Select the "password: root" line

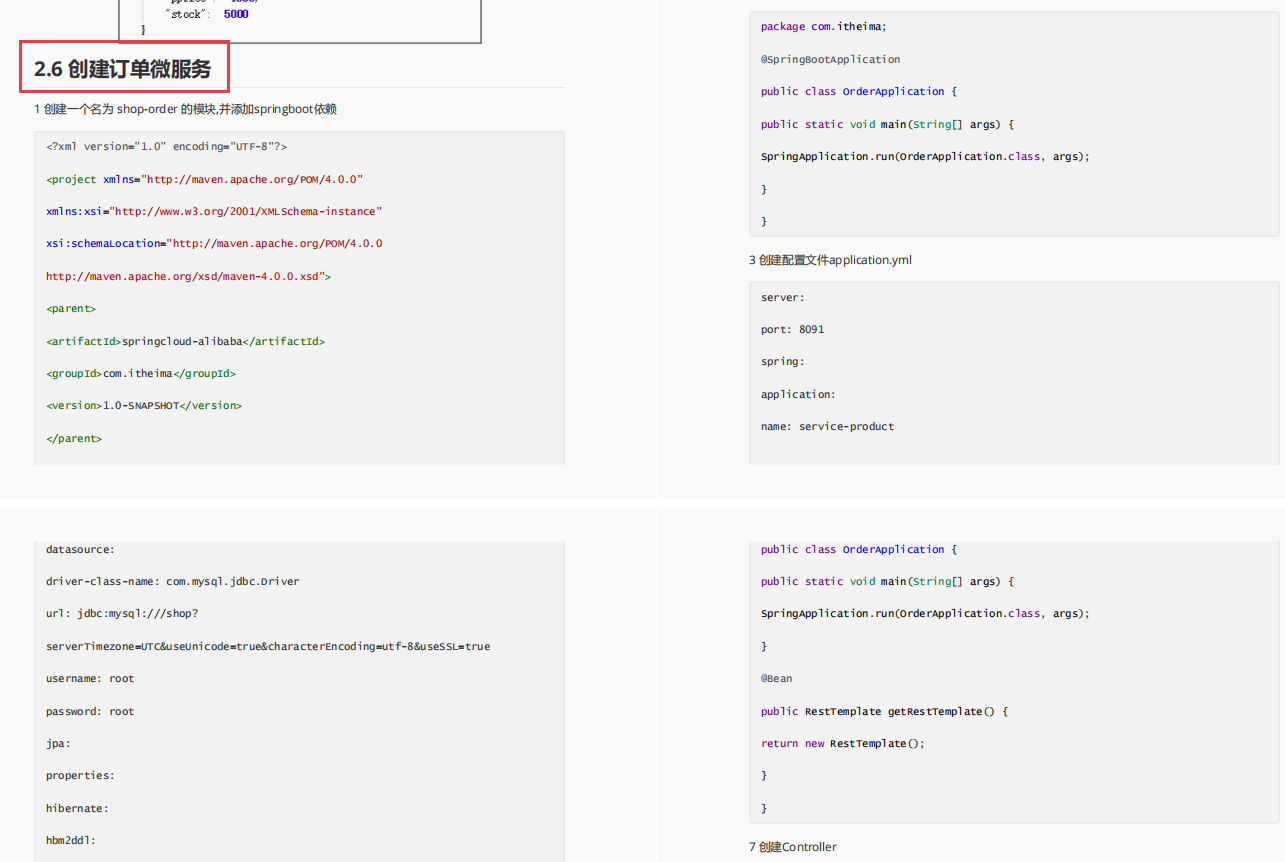[90, 711]
